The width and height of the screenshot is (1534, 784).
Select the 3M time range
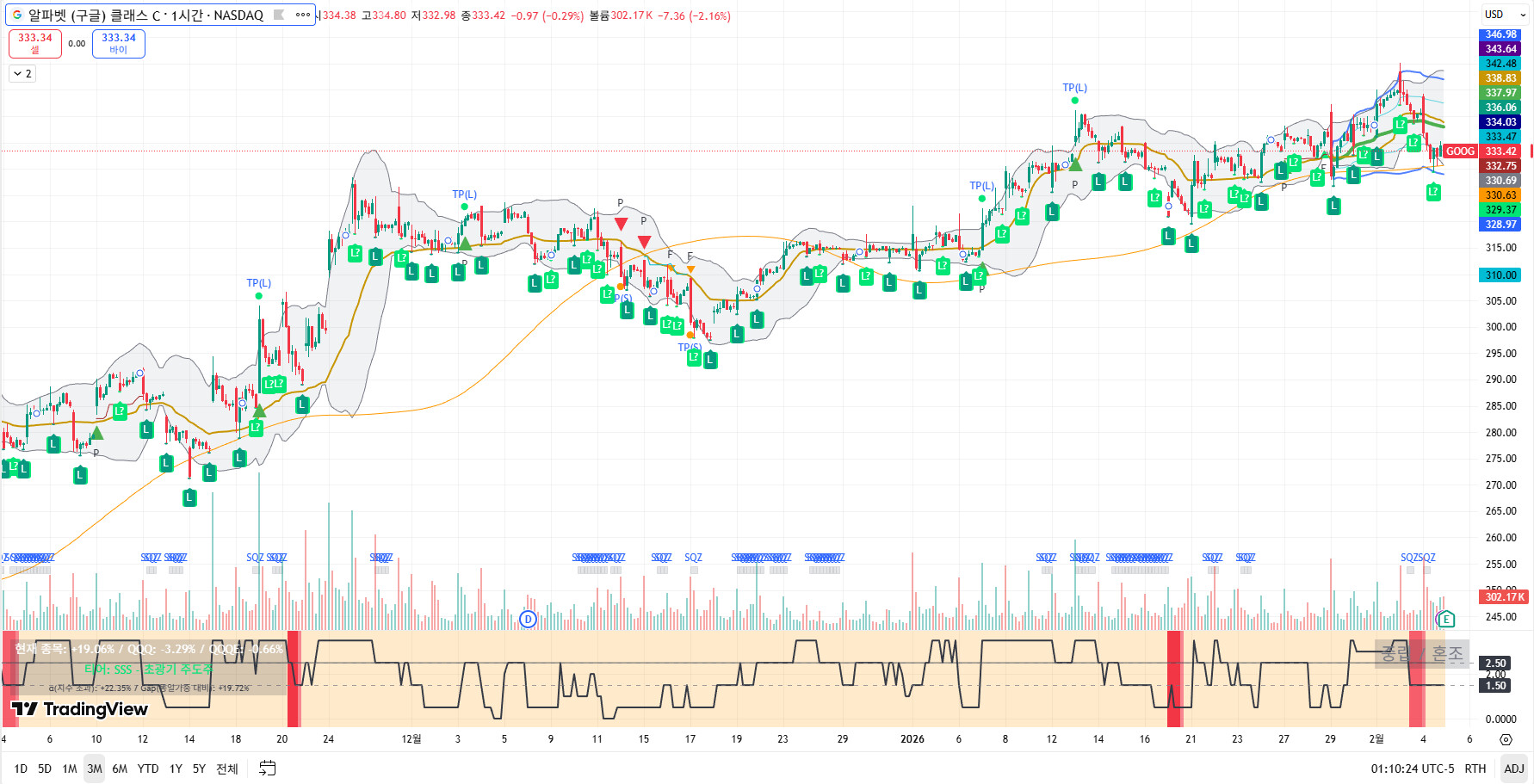[95, 769]
